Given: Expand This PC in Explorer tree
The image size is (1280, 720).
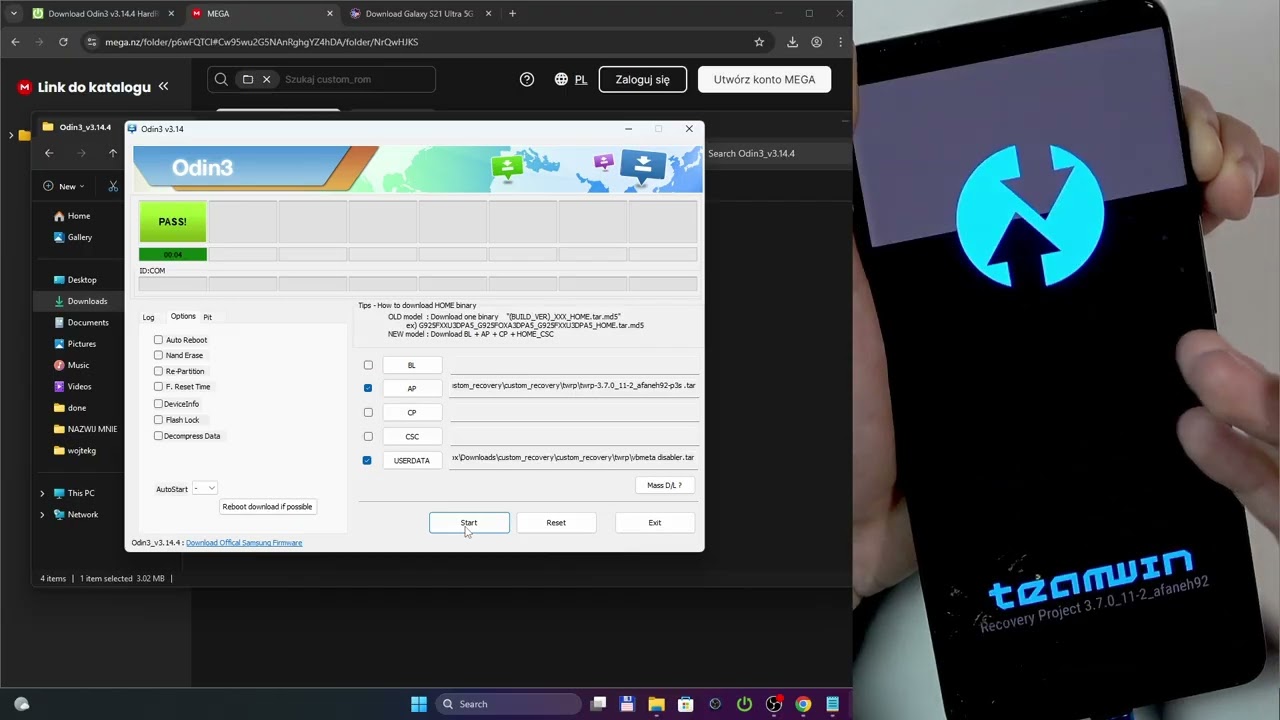Looking at the screenshot, I should (x=42, y=493).
